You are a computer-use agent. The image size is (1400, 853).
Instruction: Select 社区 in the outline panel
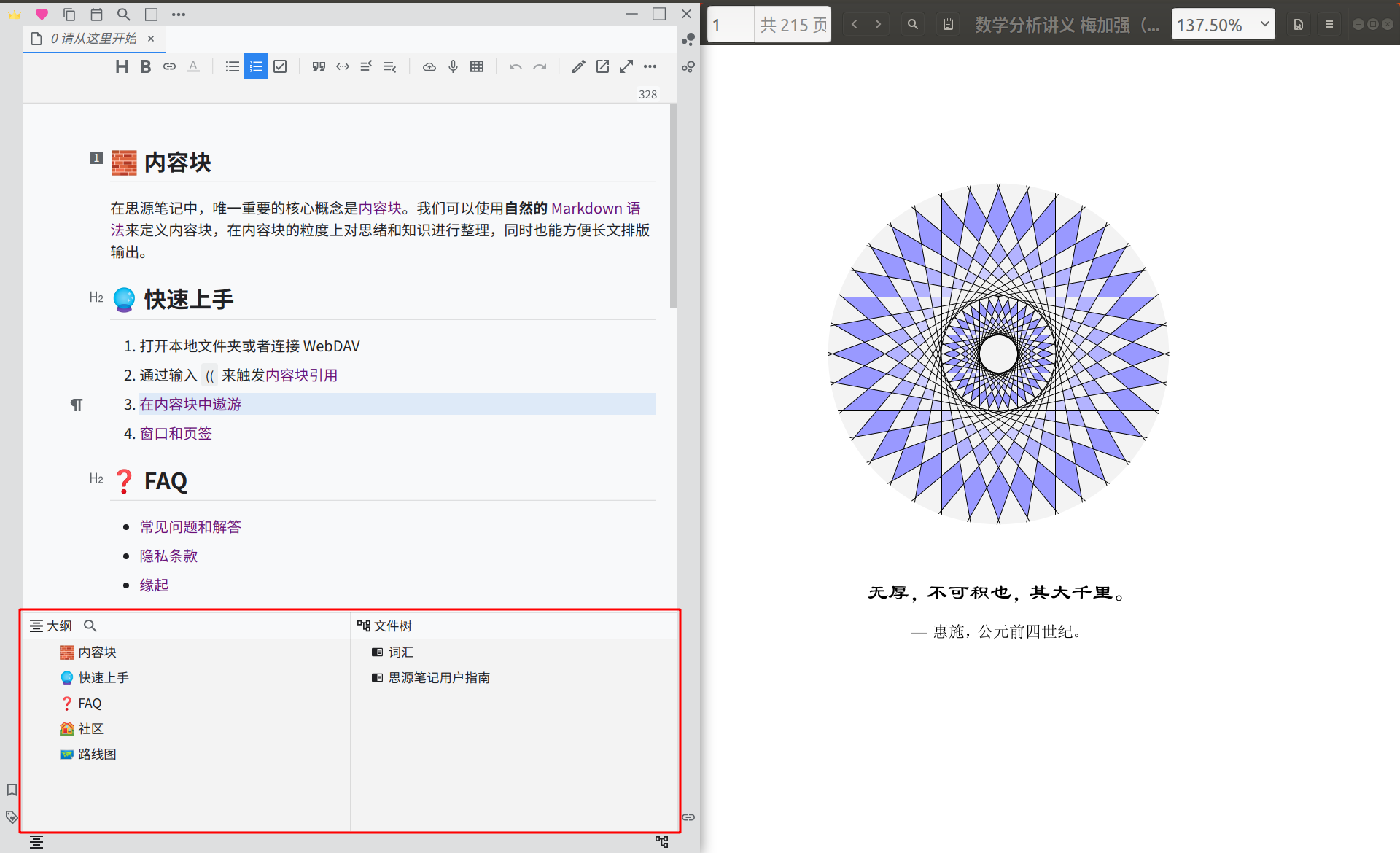[x=90, y=728]
